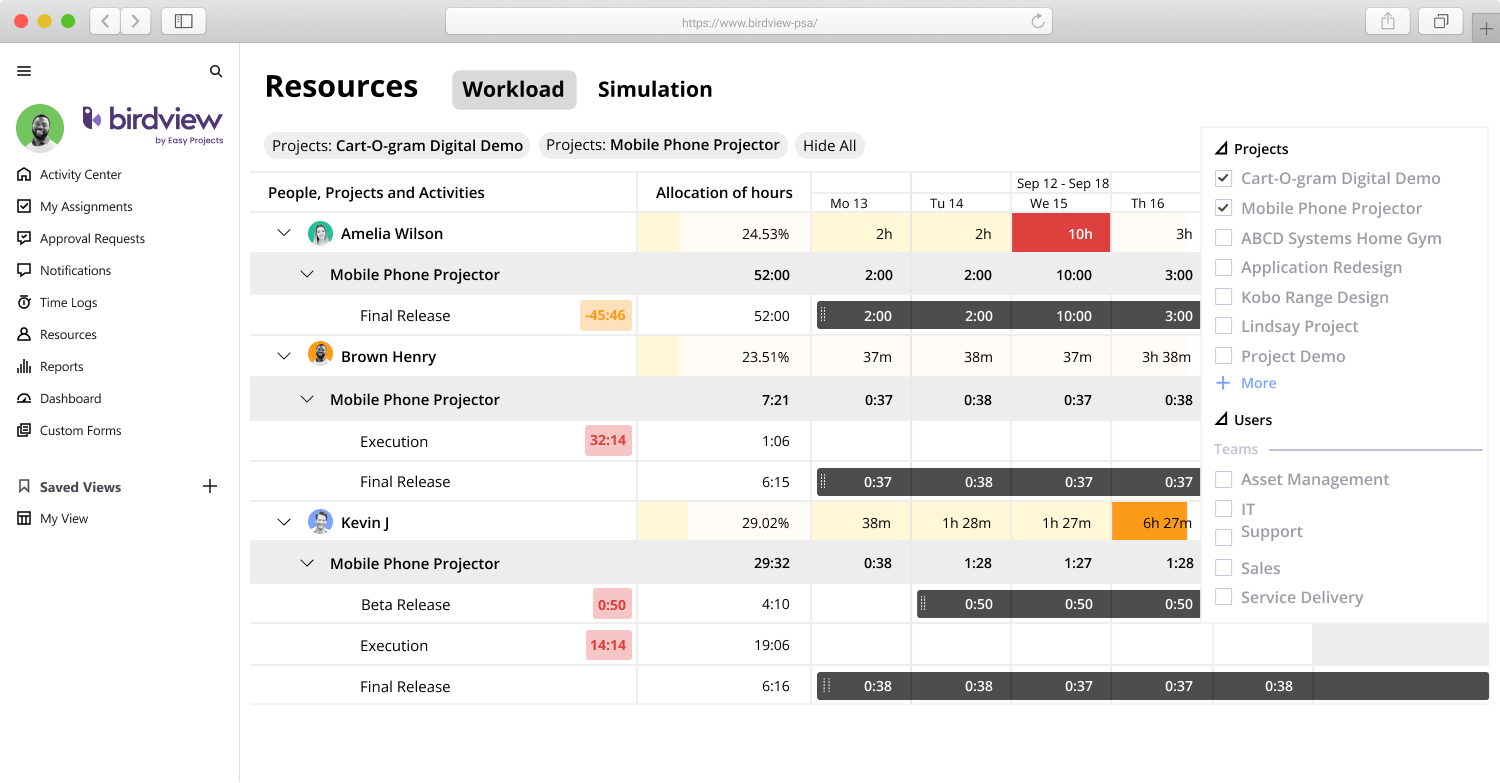Navigate to Reports via its sidebar icon
Image resolution: width=1500 pixels, height=783 pixels.
(x=22, y=366)
